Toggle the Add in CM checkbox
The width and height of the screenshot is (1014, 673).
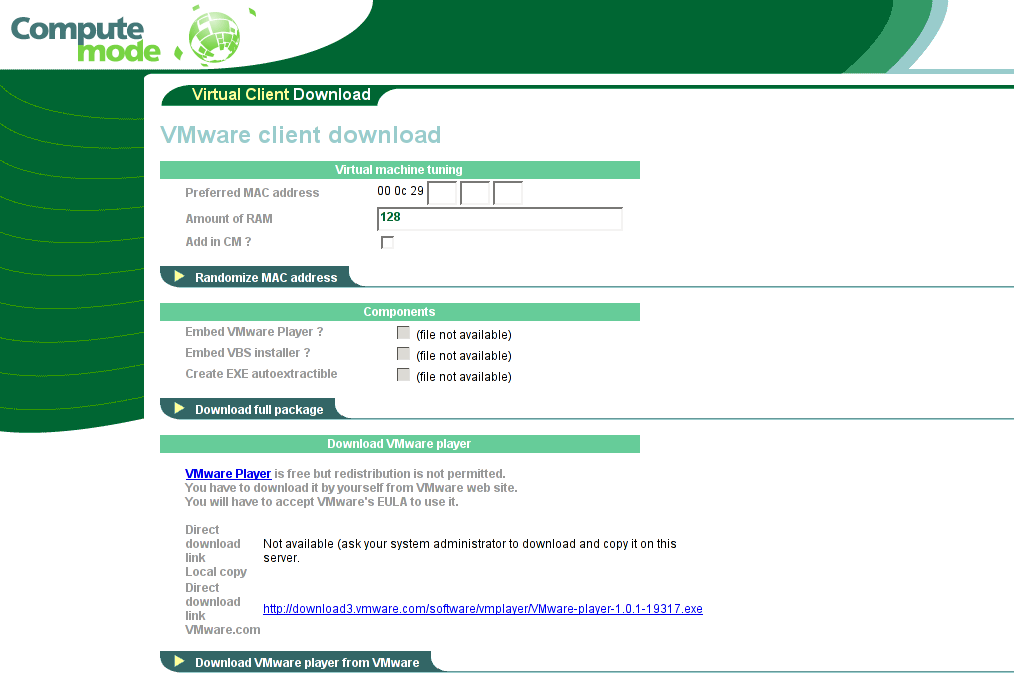387,242
